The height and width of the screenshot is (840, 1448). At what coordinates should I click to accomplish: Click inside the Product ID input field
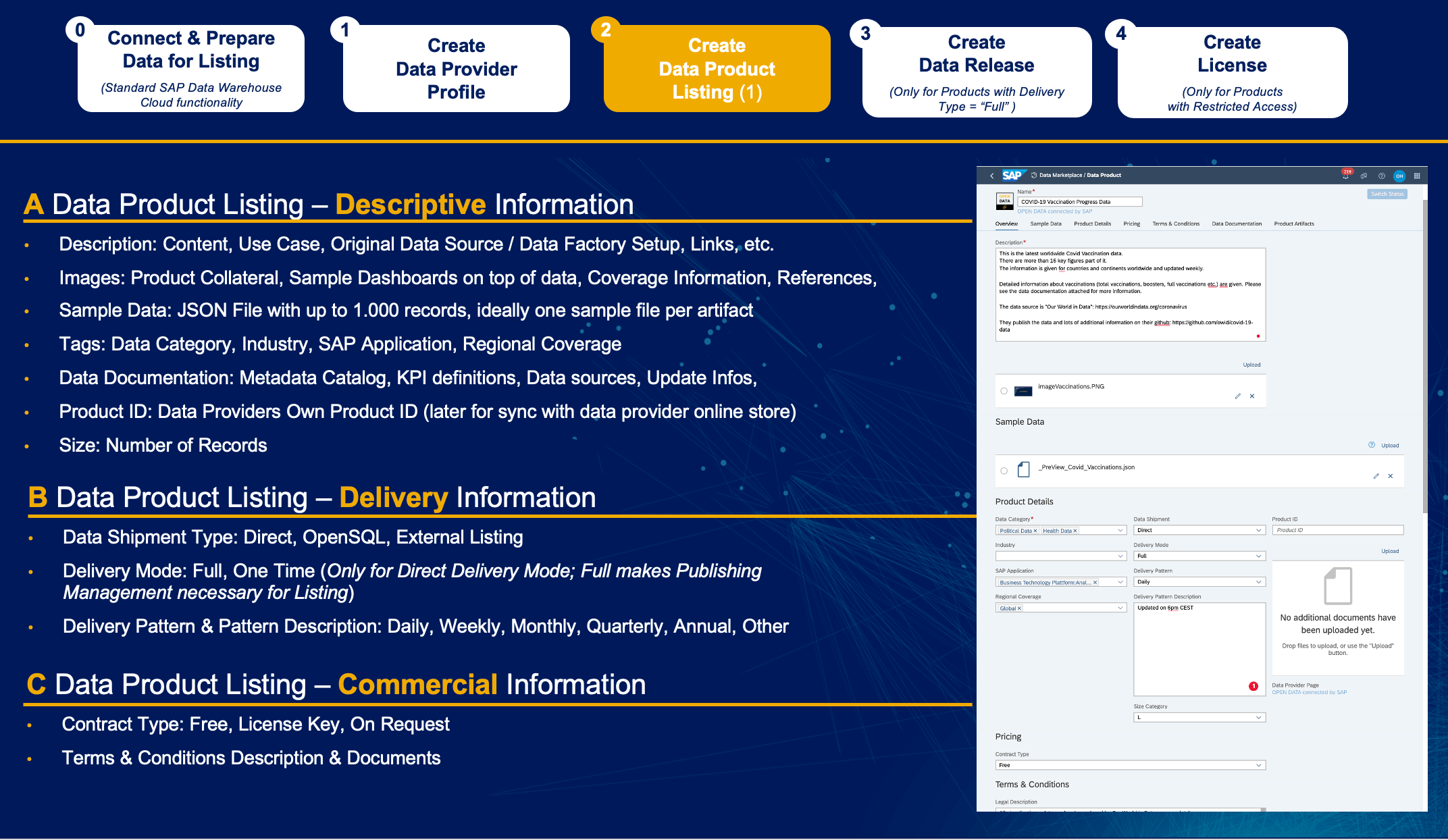pos(1337,530)
